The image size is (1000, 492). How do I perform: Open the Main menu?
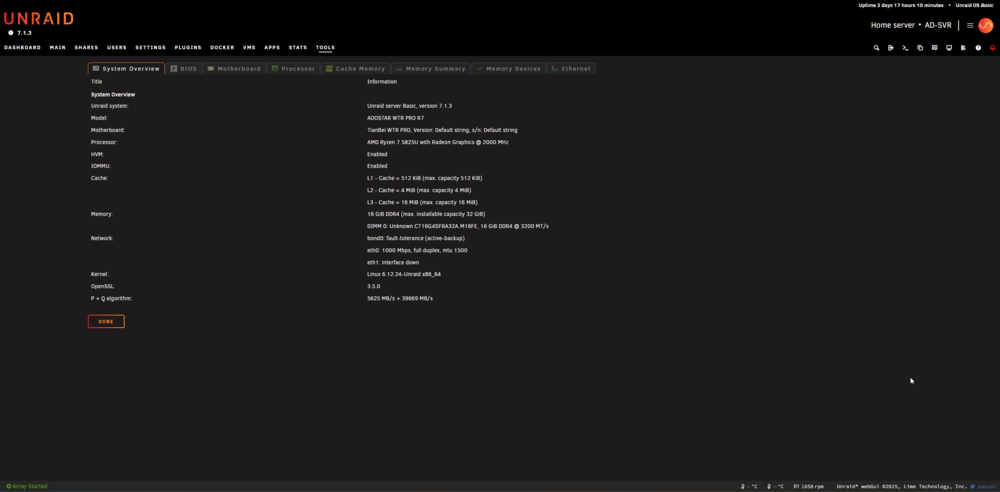click(x=57, y=48)
